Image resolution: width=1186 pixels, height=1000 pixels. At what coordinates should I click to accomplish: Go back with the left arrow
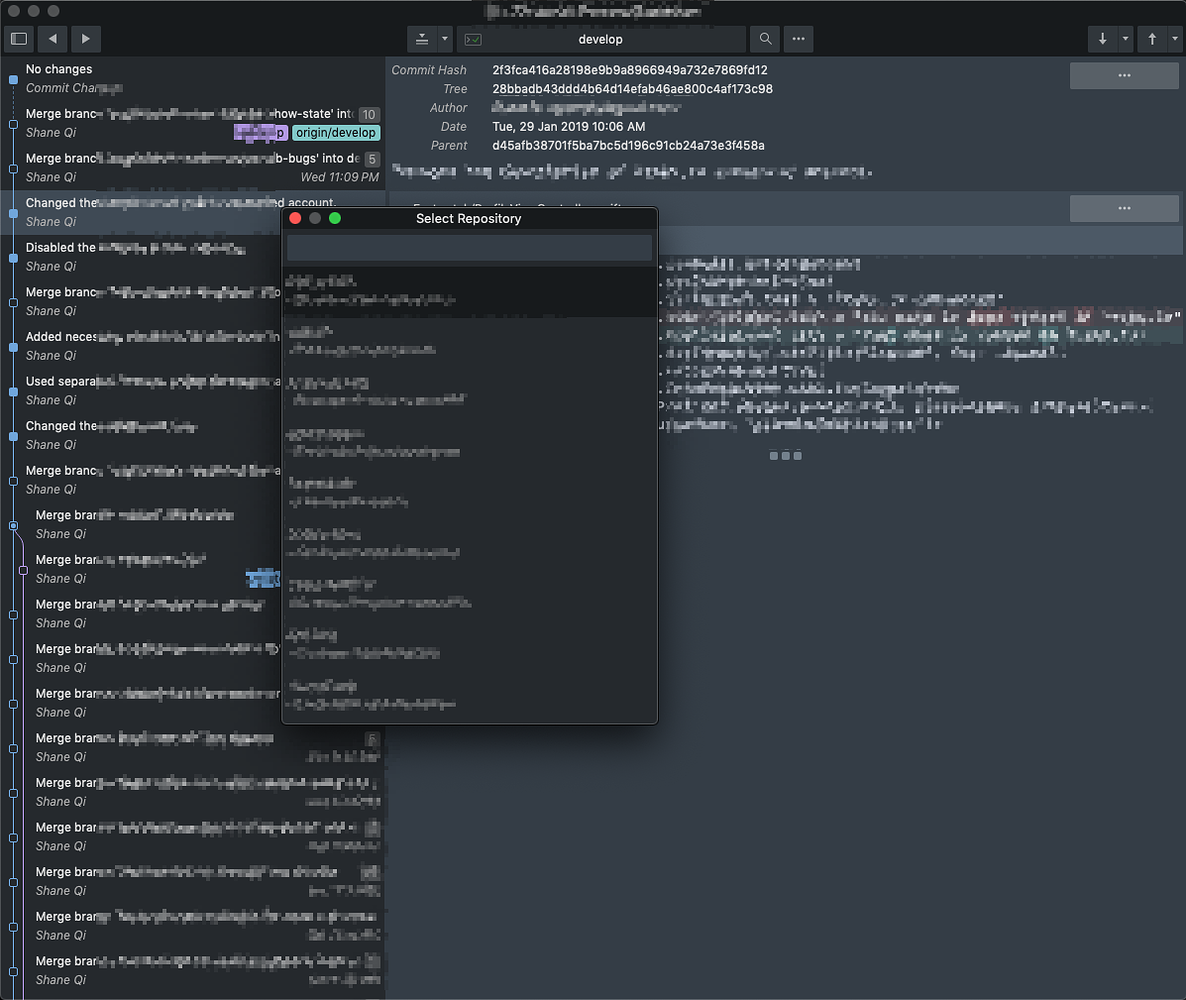pyautogui.click(x=52, y=39)
